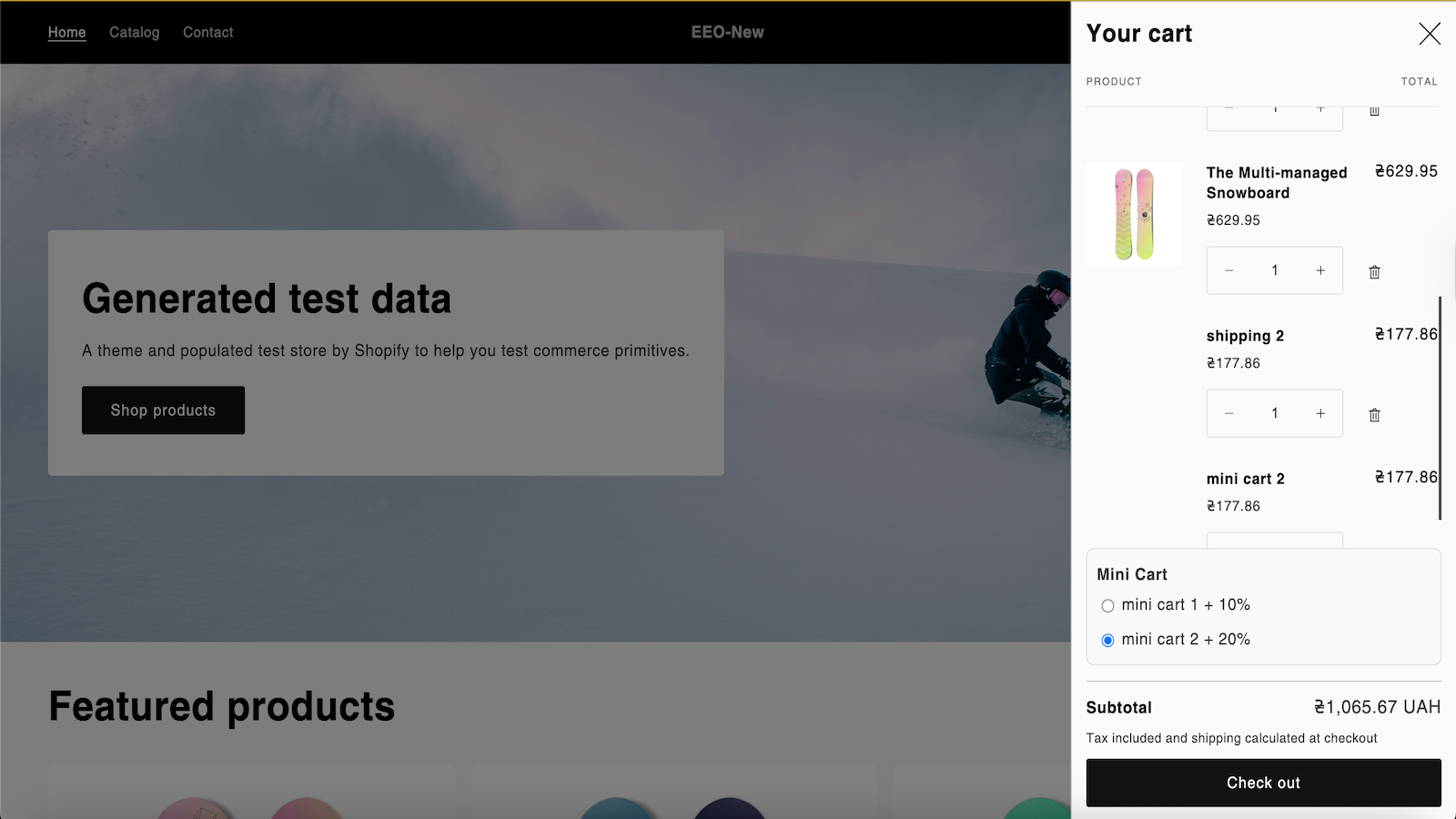Select the mini cart 2 + 20% option
The height and width of the screenshot is (819, 1456).
click(x=1107, y=641)
